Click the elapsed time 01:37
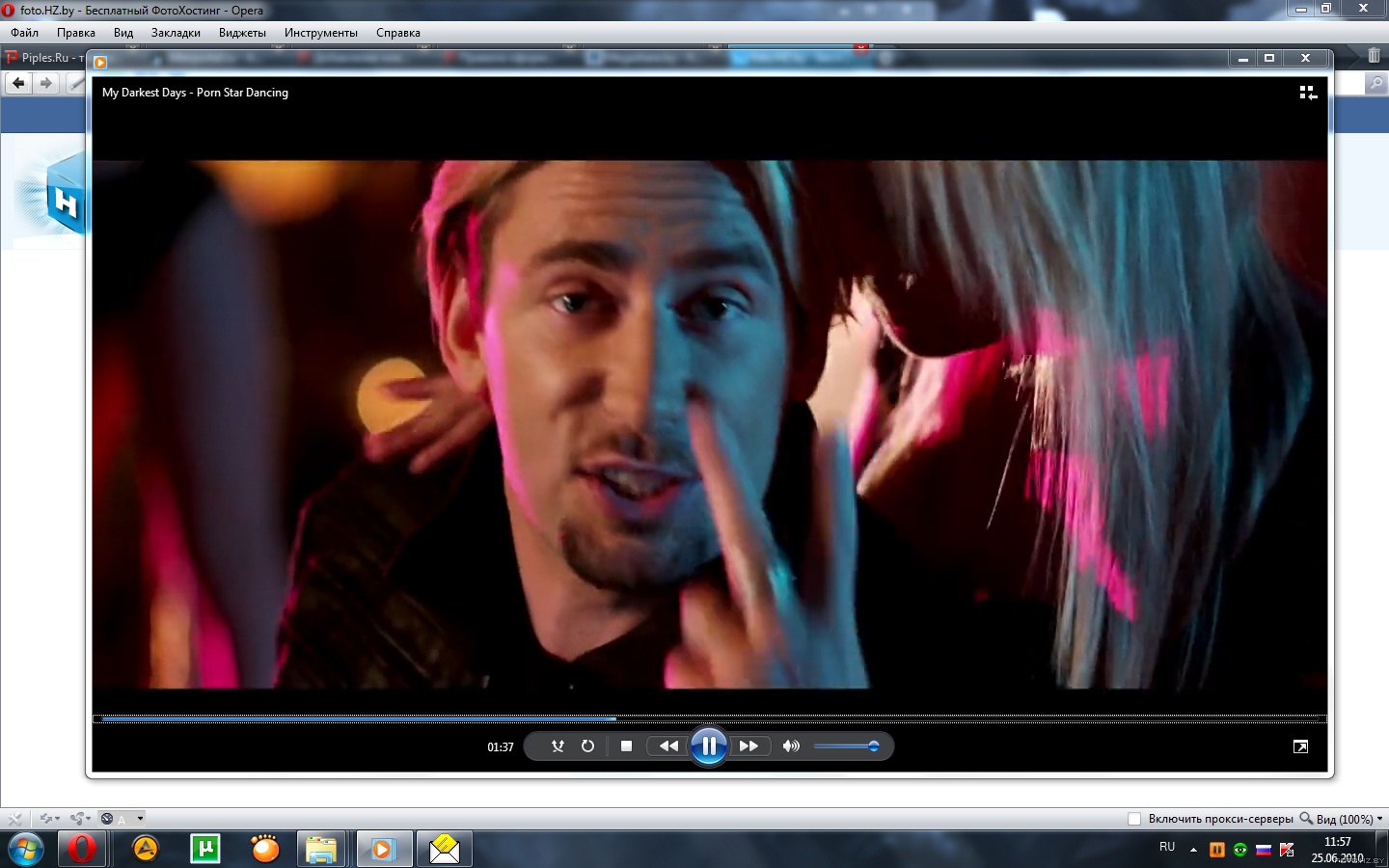1389x868 pixels. click(x=501, y=746)
